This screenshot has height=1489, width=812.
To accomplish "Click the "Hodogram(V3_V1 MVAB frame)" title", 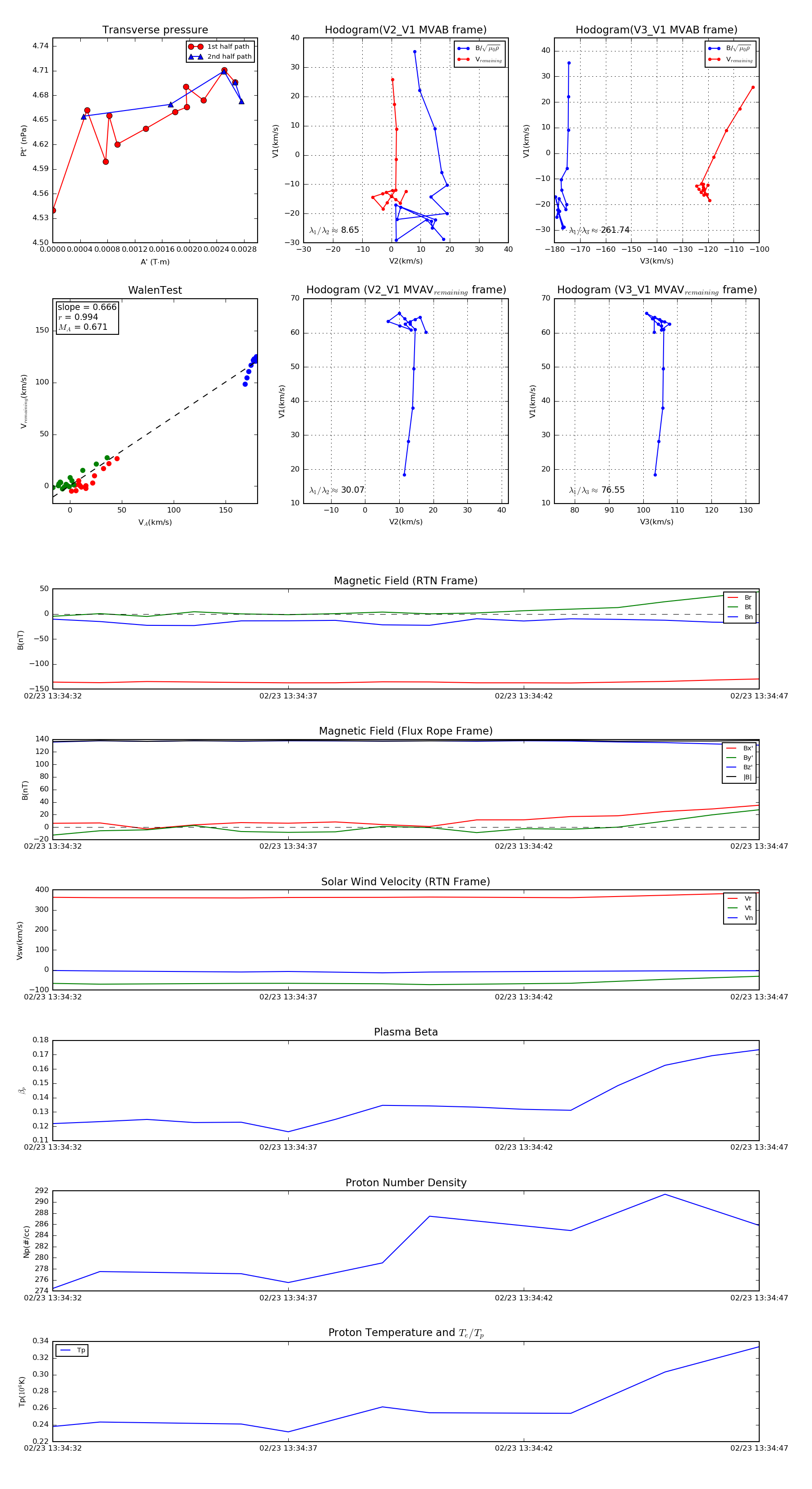I will tap(656, 30).
